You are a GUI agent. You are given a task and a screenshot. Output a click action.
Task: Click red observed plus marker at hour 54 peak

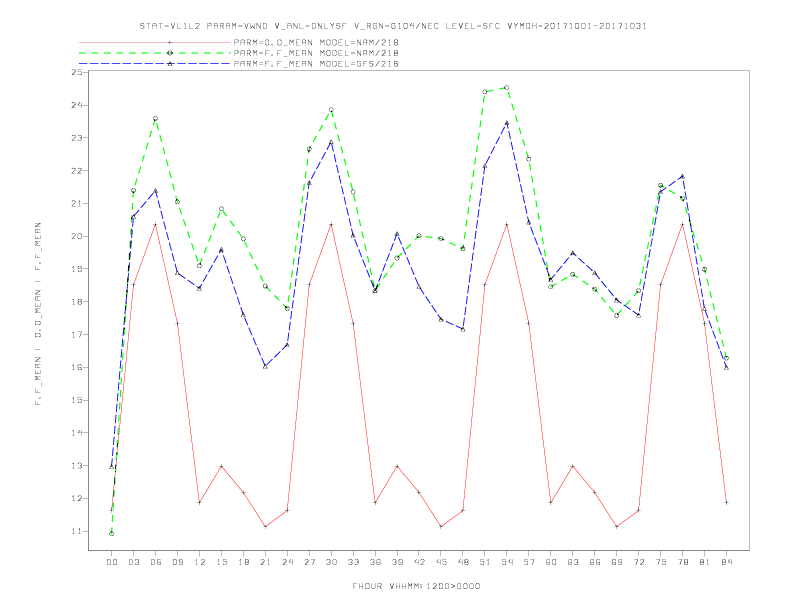point(507,224)
